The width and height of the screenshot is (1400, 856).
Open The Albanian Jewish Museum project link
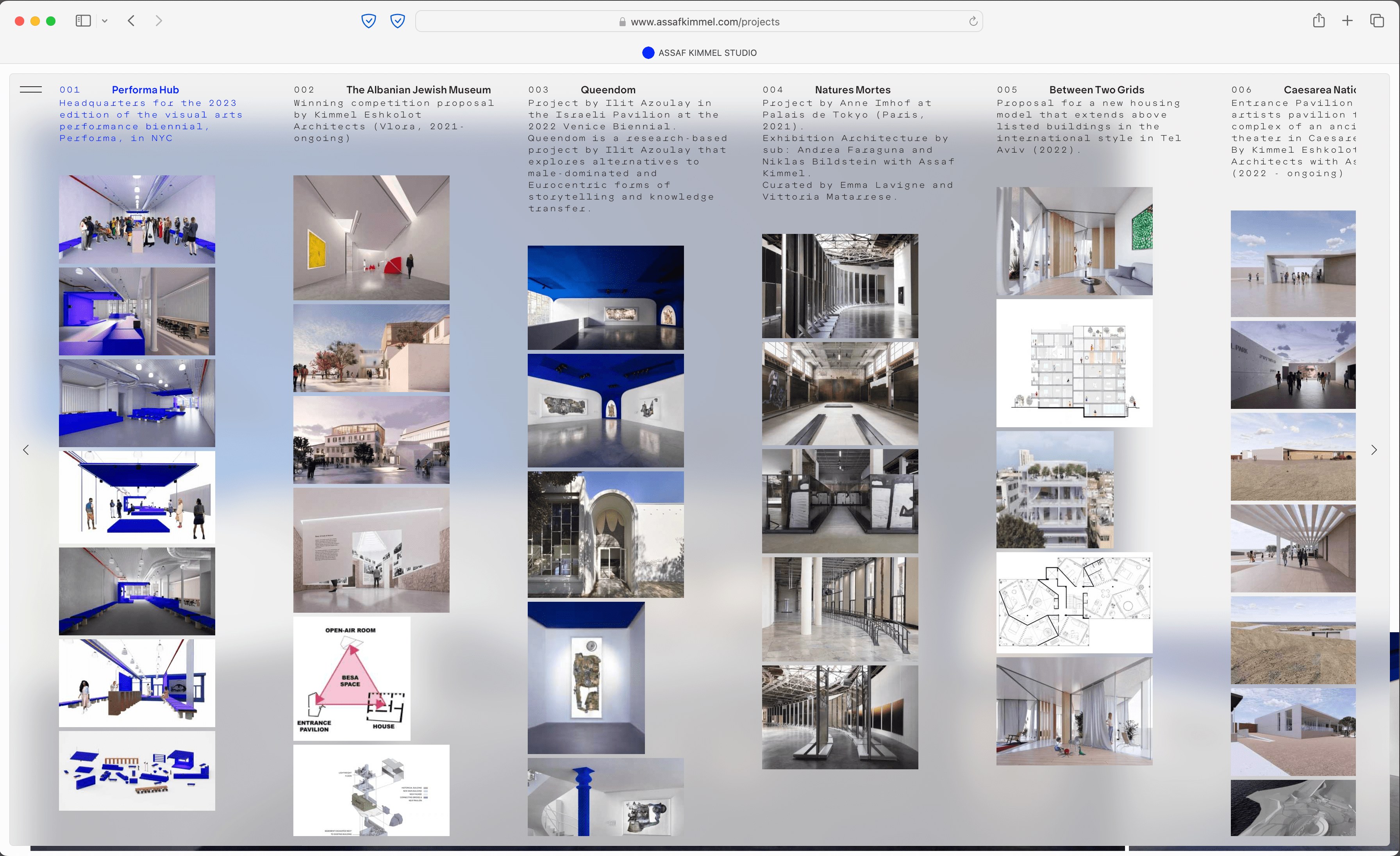pos(418,90)
